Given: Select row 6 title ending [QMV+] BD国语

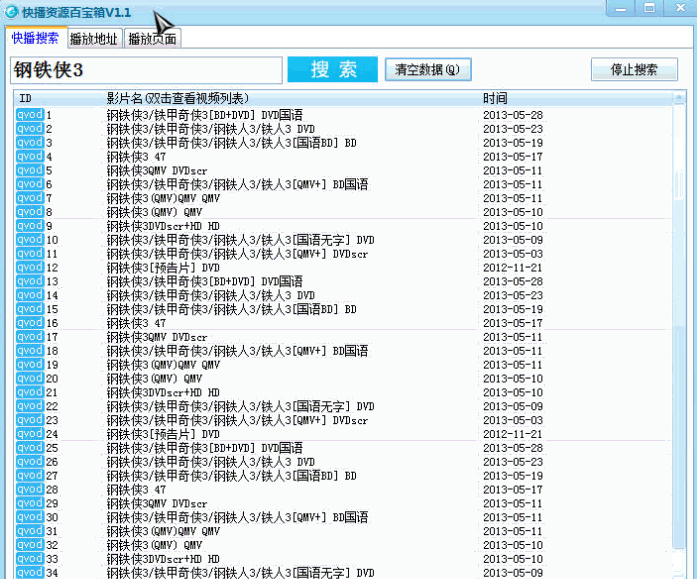Looking at the screenshot, I should (x=237, y=184).
